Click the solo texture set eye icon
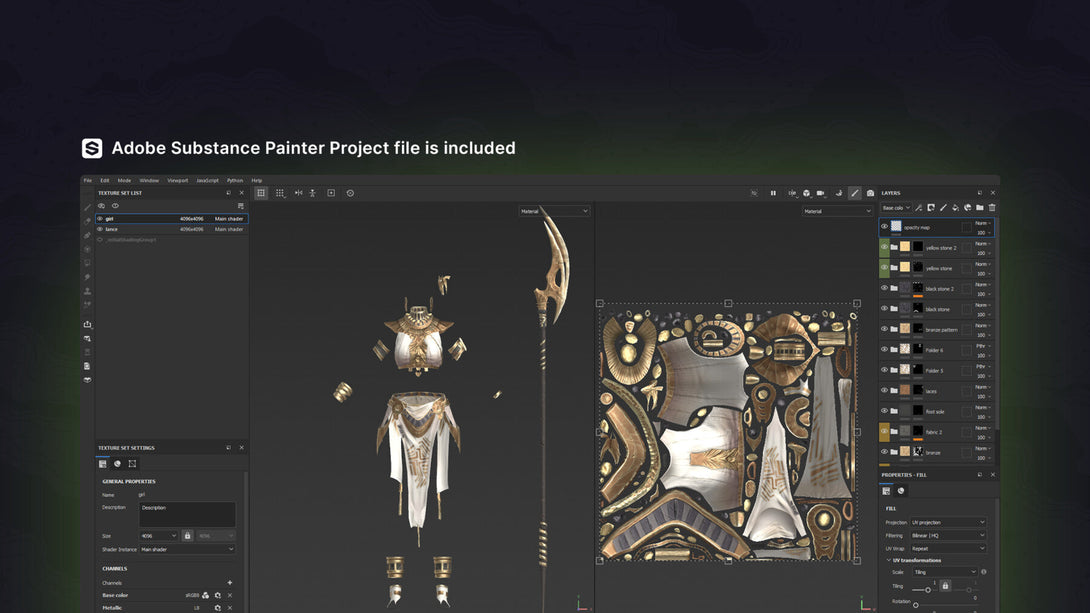This screenshot has height=613, width=1090. [x=101, y=206]
